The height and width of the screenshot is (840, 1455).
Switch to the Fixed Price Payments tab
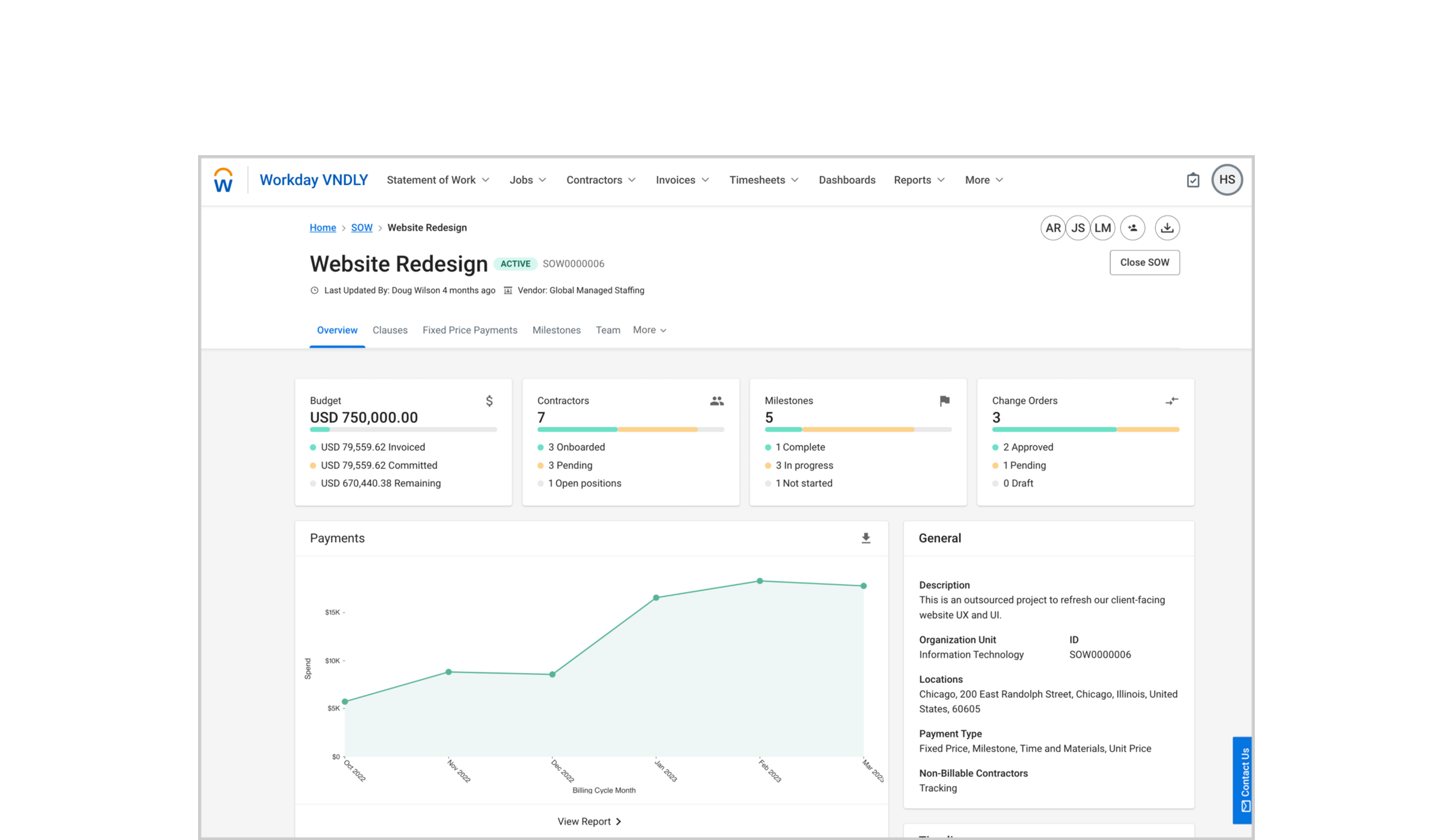click(x=469, y=330)
